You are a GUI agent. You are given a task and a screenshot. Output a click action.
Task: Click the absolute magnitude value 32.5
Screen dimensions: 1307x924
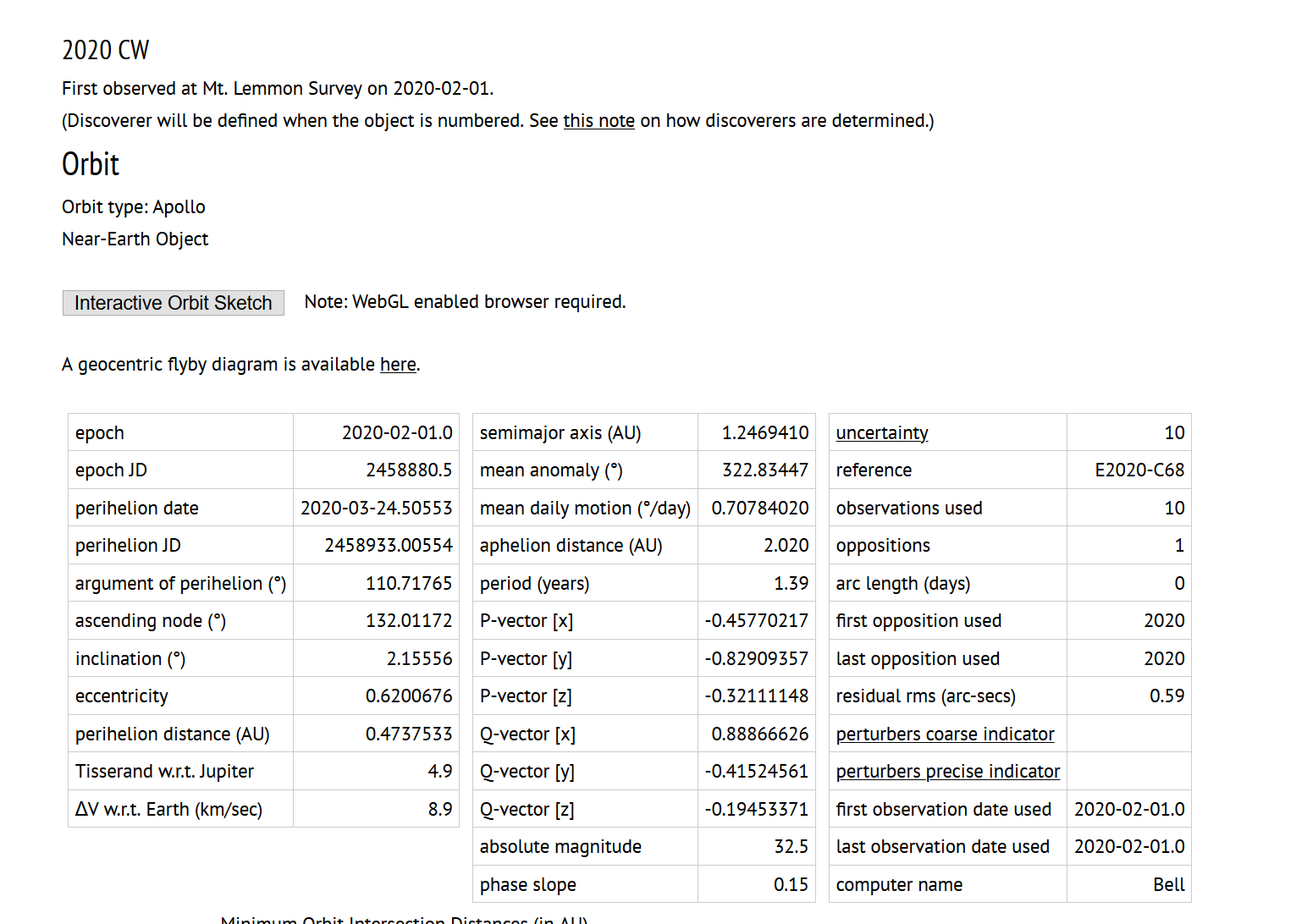791,847
